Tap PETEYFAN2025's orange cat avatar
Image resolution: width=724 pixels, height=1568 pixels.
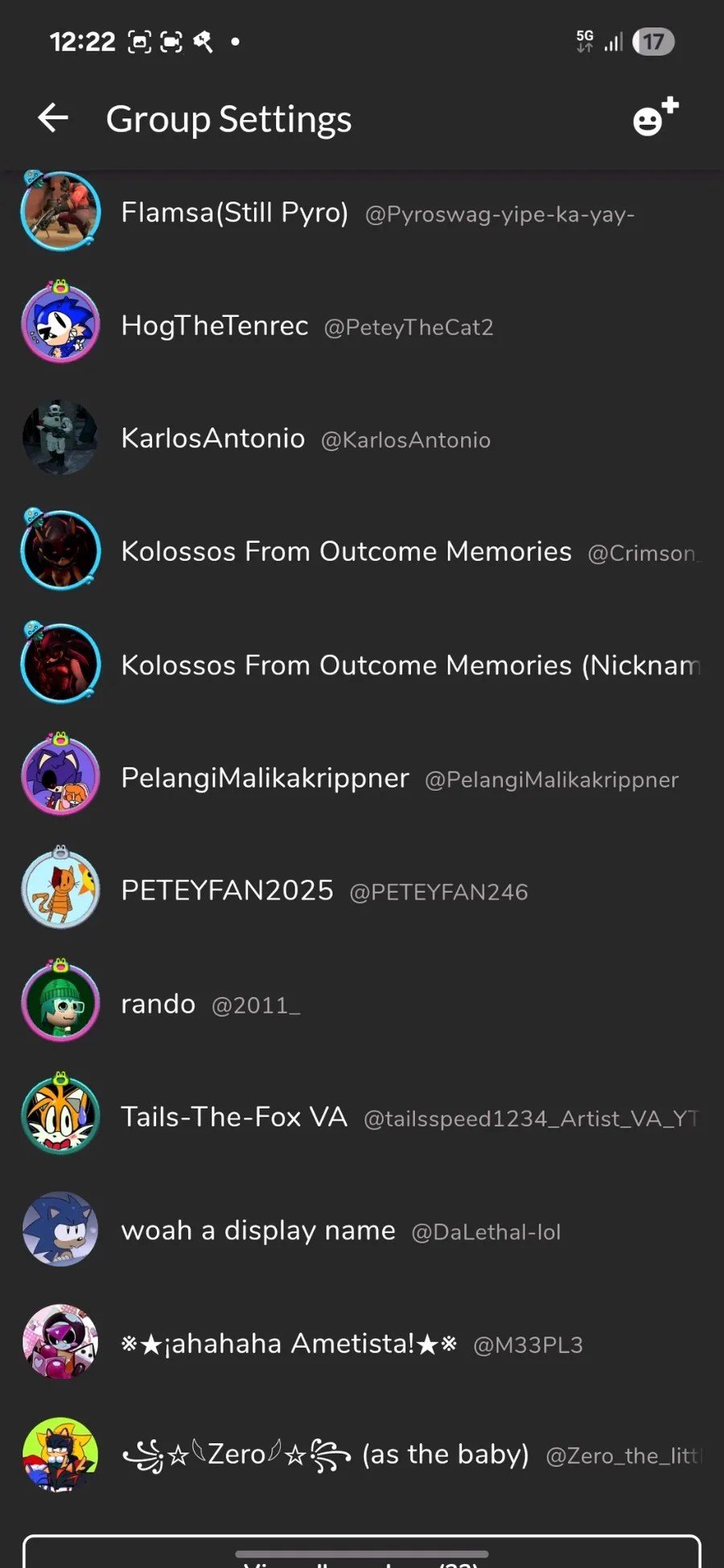60,889
